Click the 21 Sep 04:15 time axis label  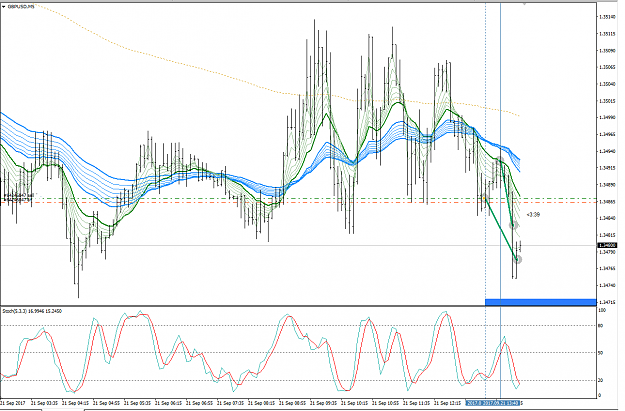click(76, 403)
